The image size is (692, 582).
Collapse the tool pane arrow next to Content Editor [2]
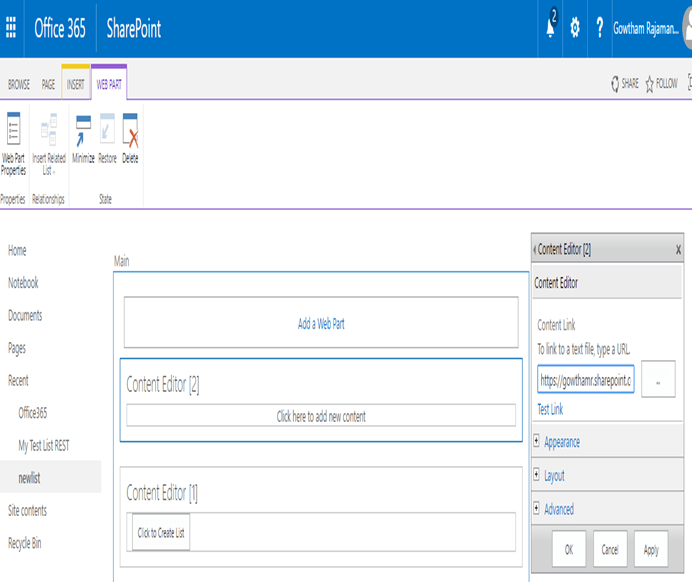534,250
